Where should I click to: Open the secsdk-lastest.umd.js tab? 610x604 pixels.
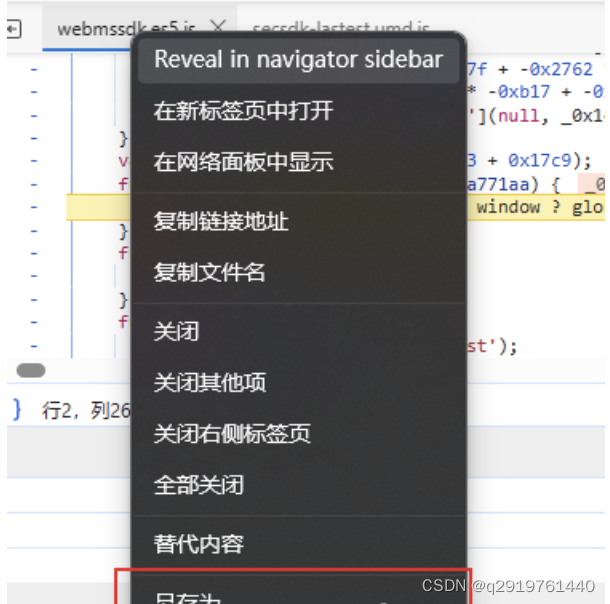[341, 27]
